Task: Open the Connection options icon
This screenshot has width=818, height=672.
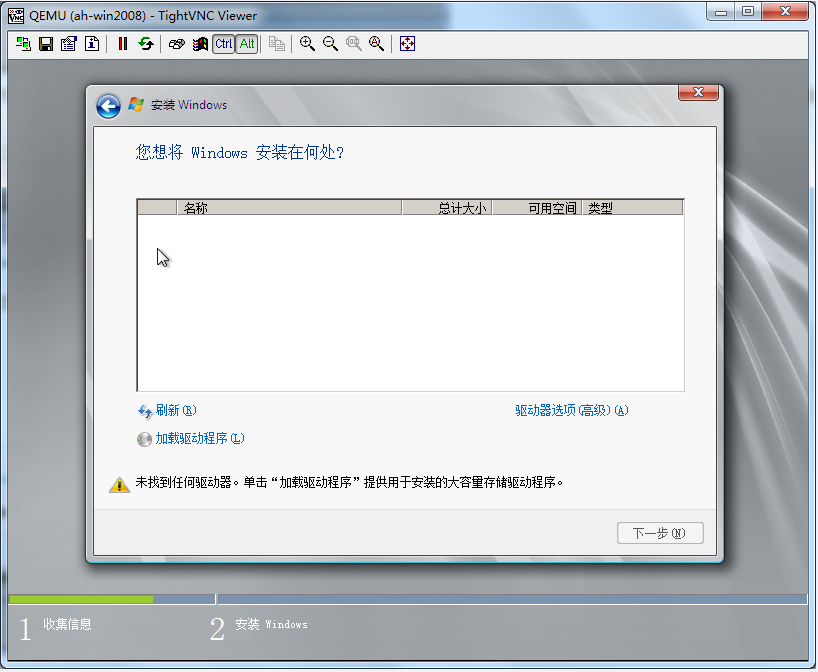Action: (69, 44)
